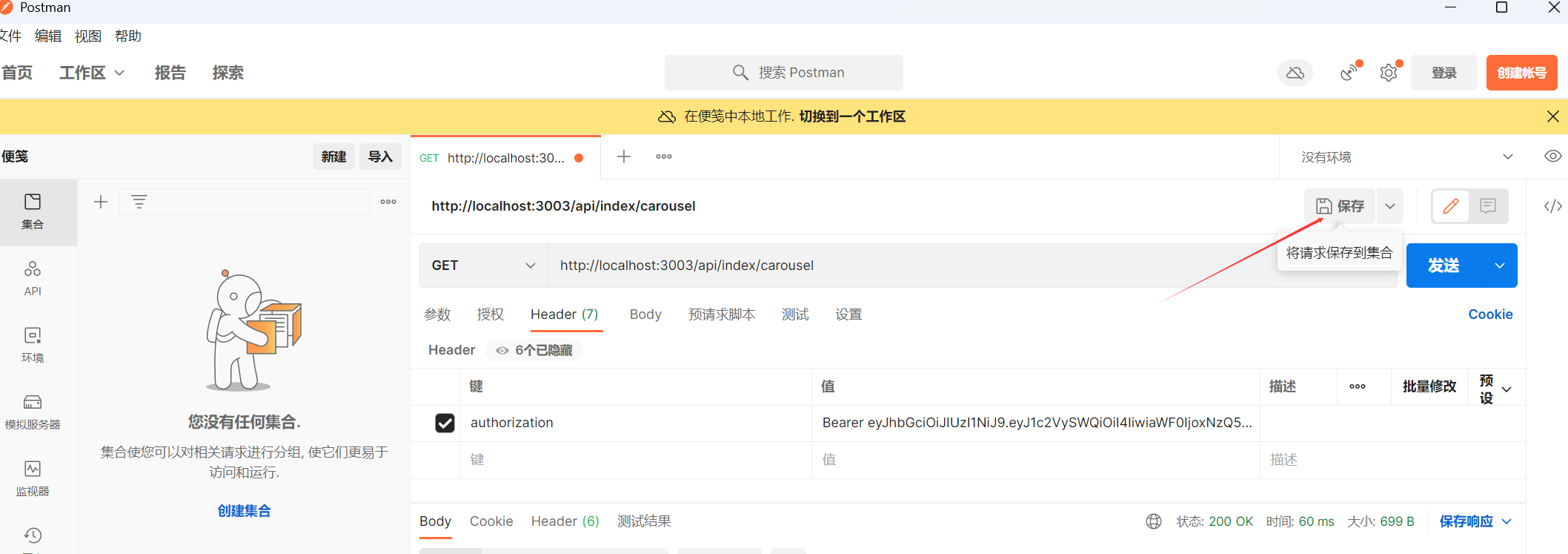Select response Cookie tab
This screenshot has width=1568, height=554.
click(x=491, y=521)
